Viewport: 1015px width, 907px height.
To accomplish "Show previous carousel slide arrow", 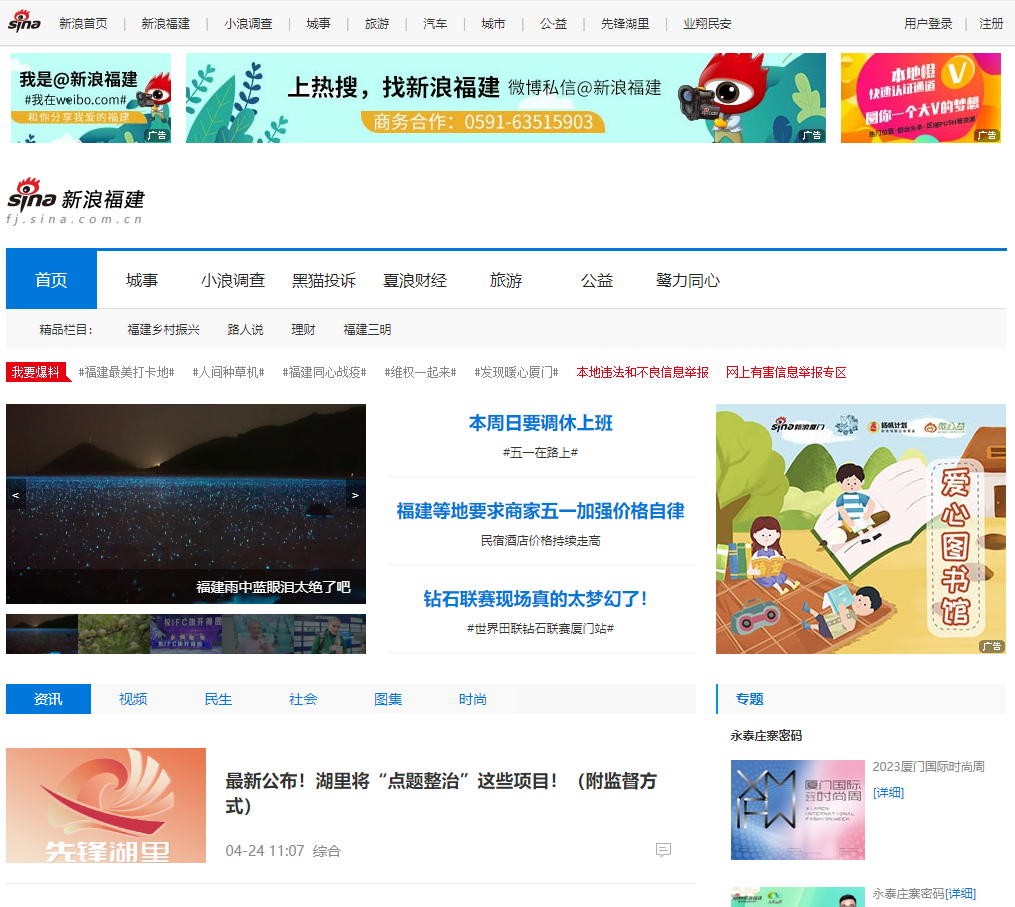I will tap(16, 495).
